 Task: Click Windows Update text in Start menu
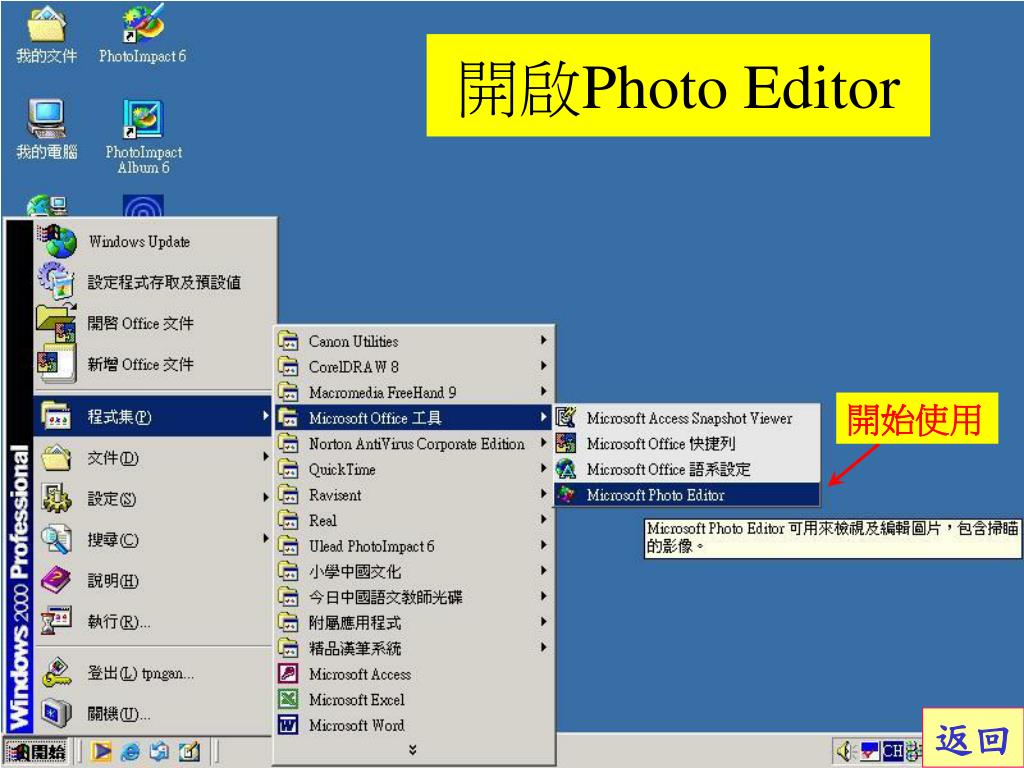[x=139, y=242]
